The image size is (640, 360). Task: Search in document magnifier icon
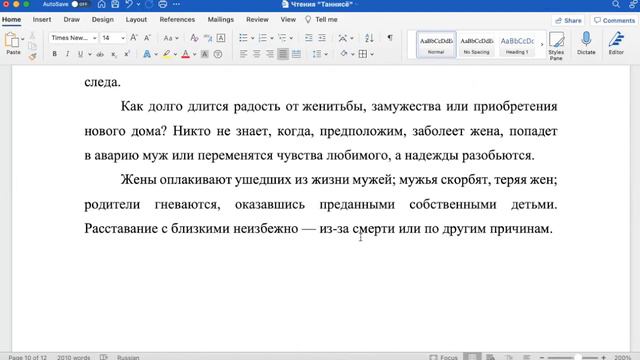point(616,4)
